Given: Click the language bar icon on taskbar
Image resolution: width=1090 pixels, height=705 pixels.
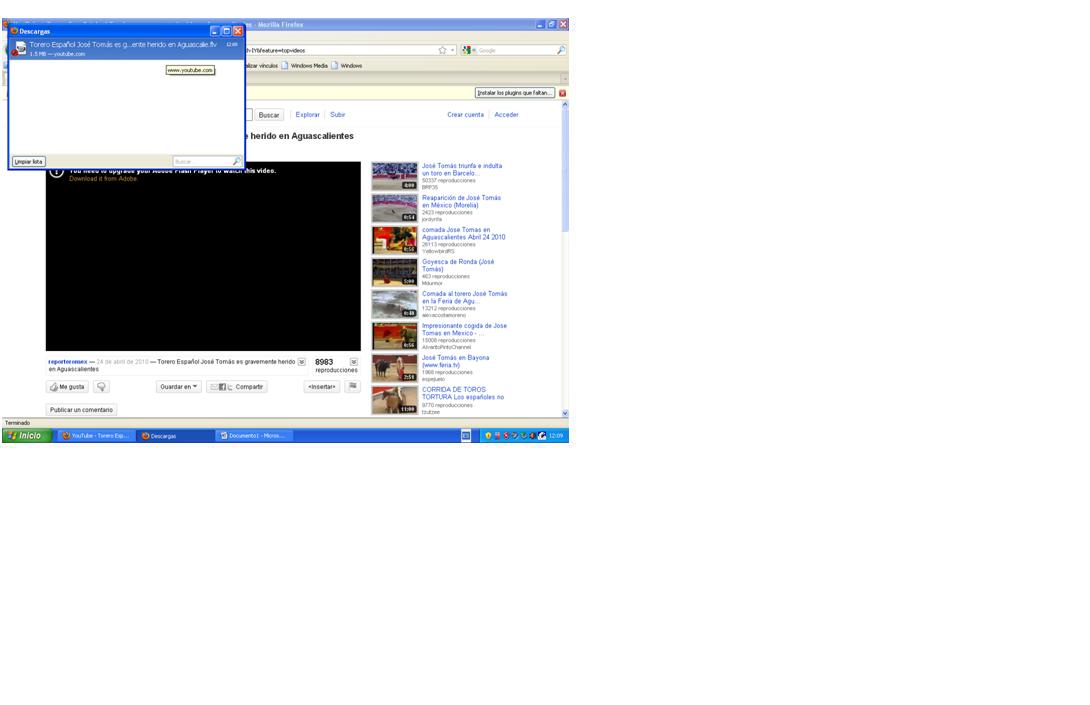Looking at the screenshot, I should pos(466,435).
